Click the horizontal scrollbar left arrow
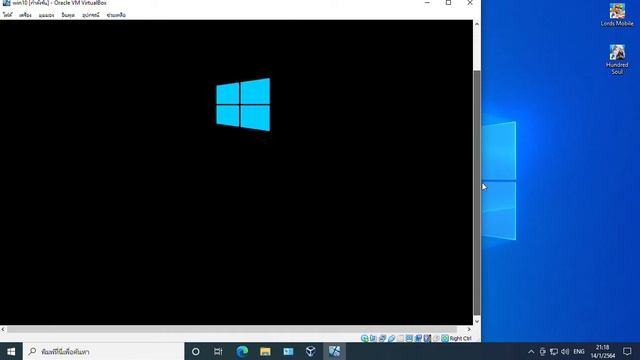The image size is (640, 360). 3,329
